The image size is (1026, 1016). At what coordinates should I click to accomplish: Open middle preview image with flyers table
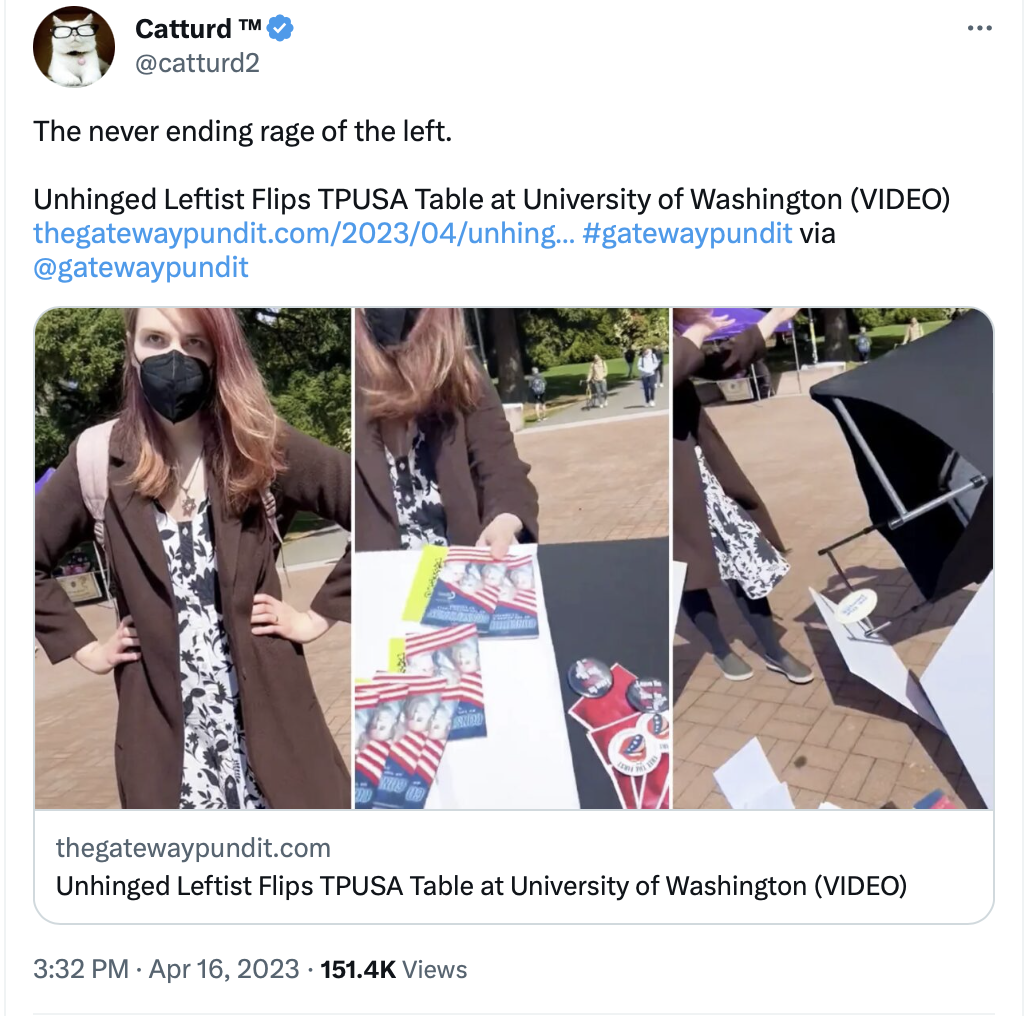[x=512, y=559]
